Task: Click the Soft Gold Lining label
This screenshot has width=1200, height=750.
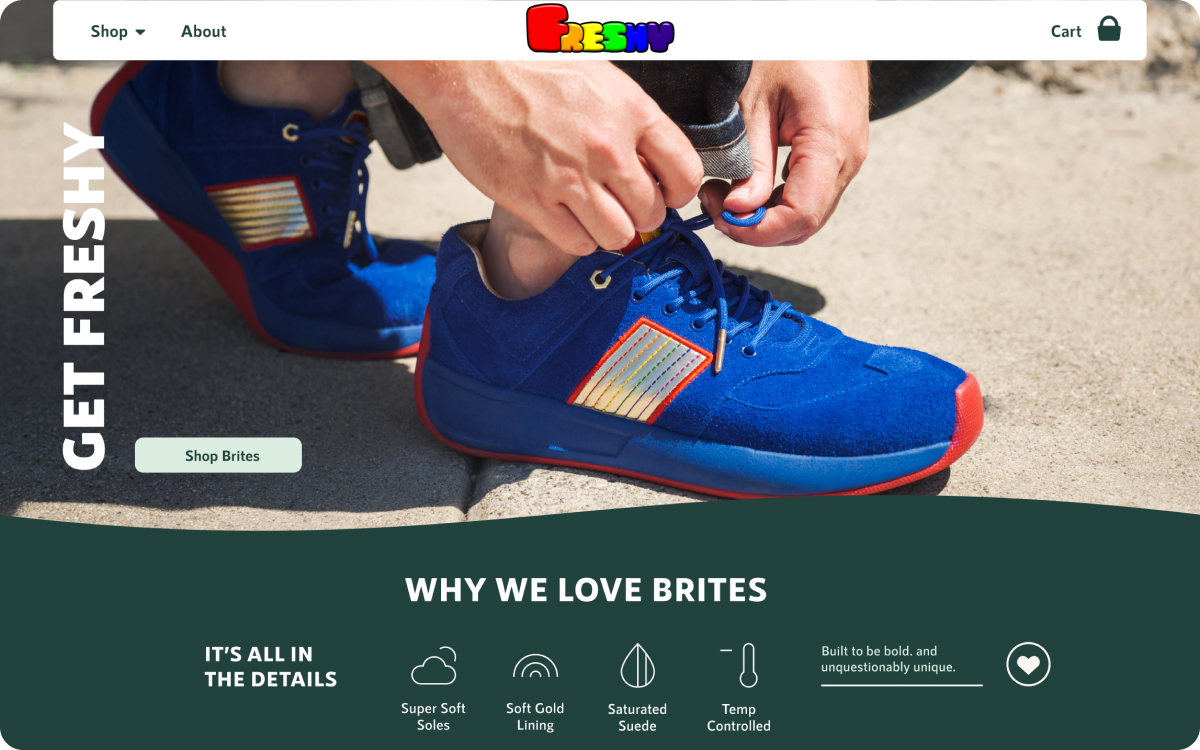Action: [535, 717]
